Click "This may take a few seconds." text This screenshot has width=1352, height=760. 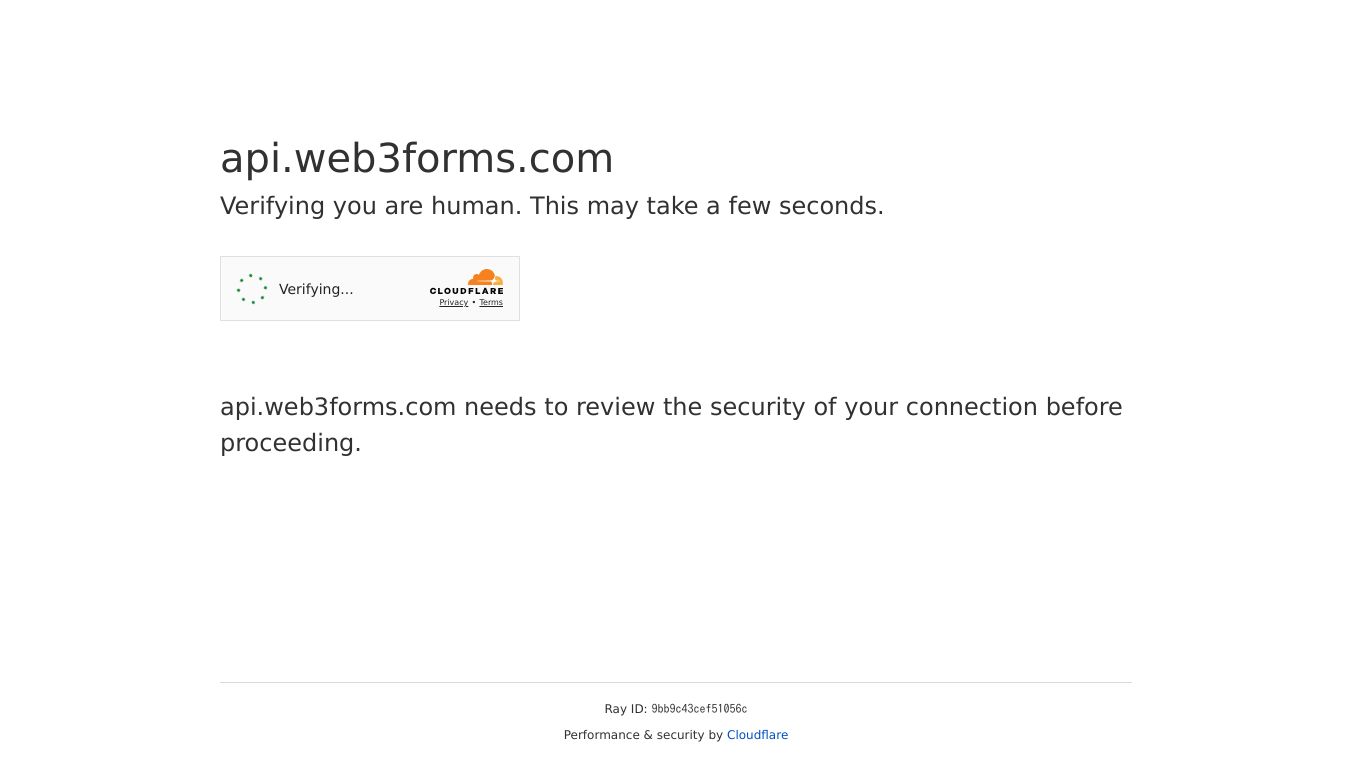pos(706,206)
